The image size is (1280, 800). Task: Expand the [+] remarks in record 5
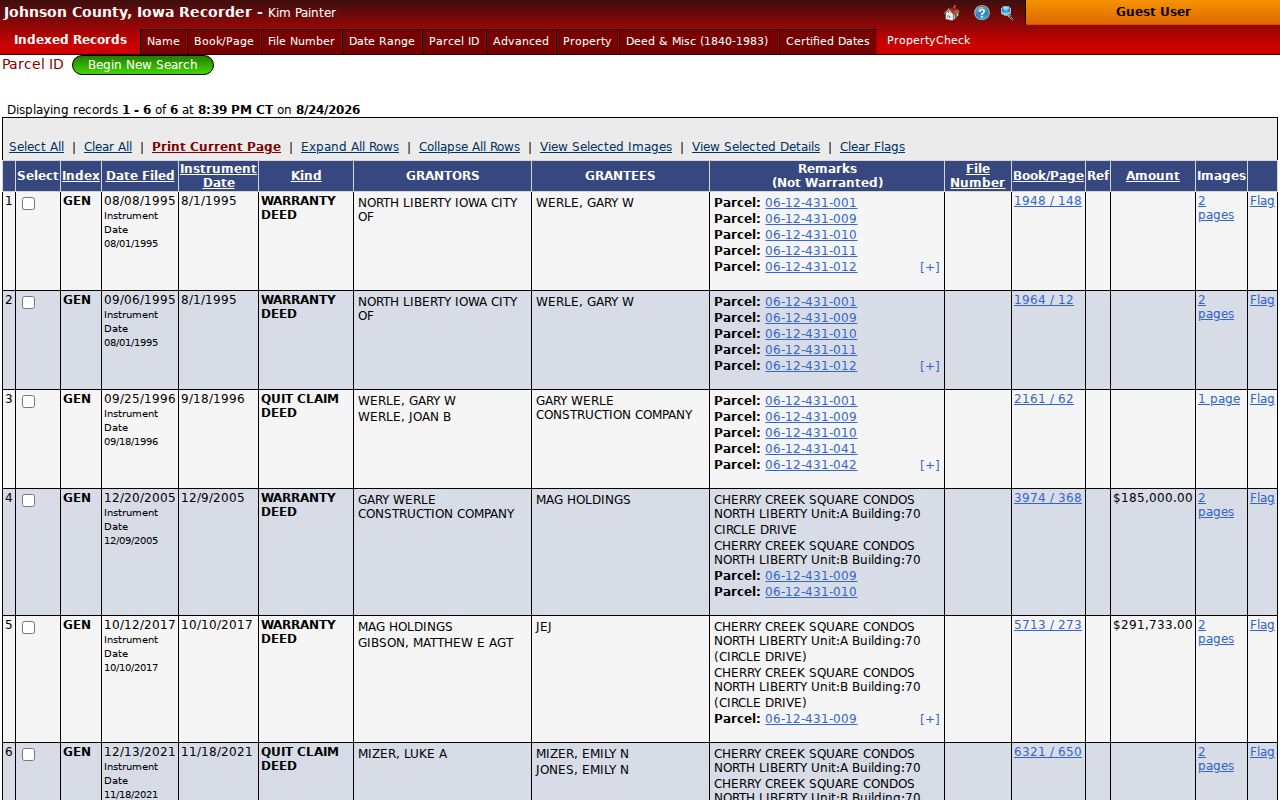930,719
